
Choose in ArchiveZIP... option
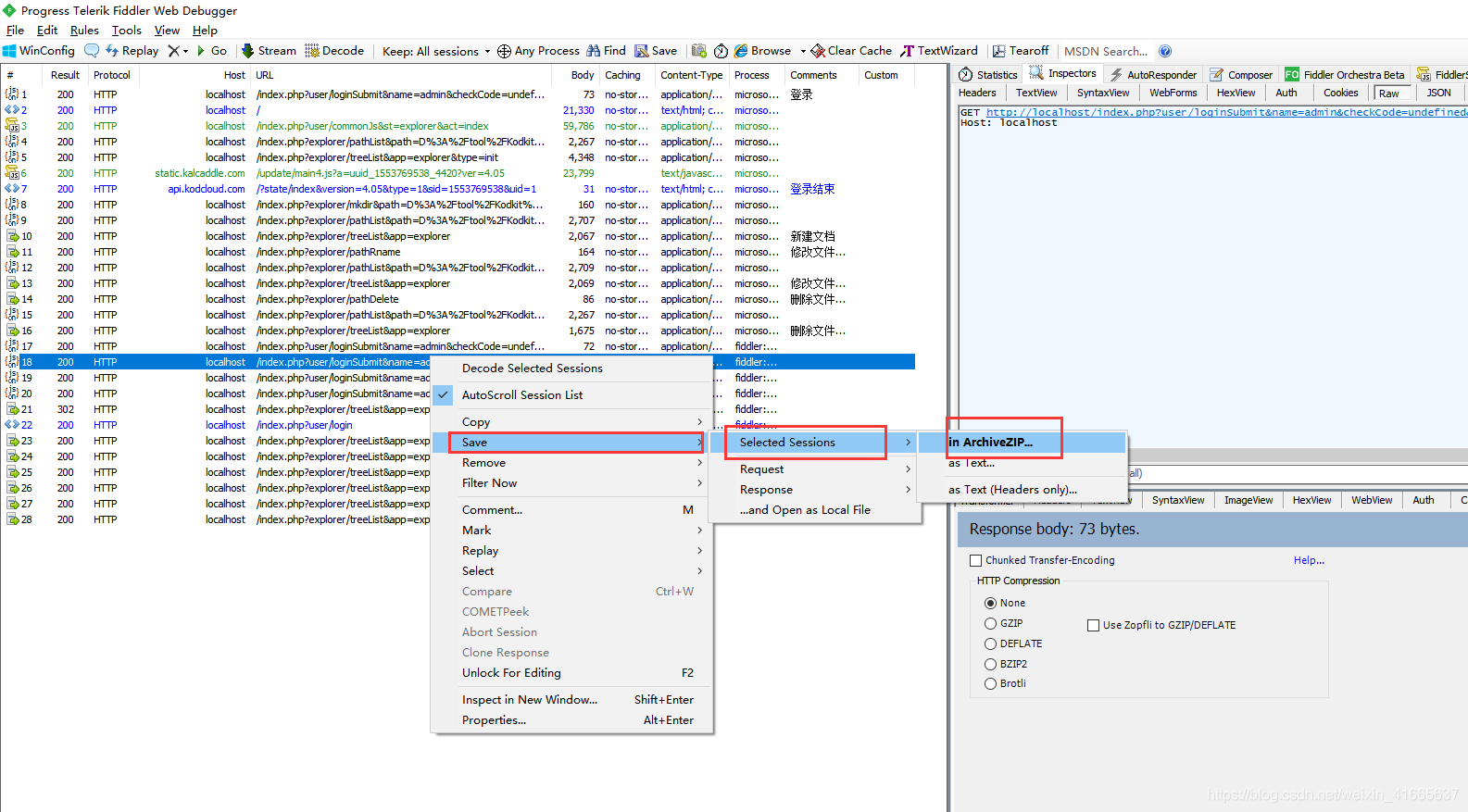click(1023, 442)
